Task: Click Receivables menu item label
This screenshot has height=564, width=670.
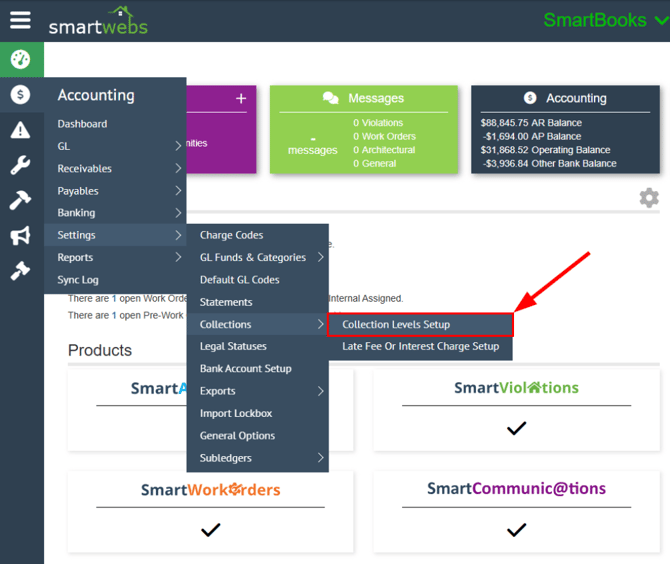Action: click(85, 168)
